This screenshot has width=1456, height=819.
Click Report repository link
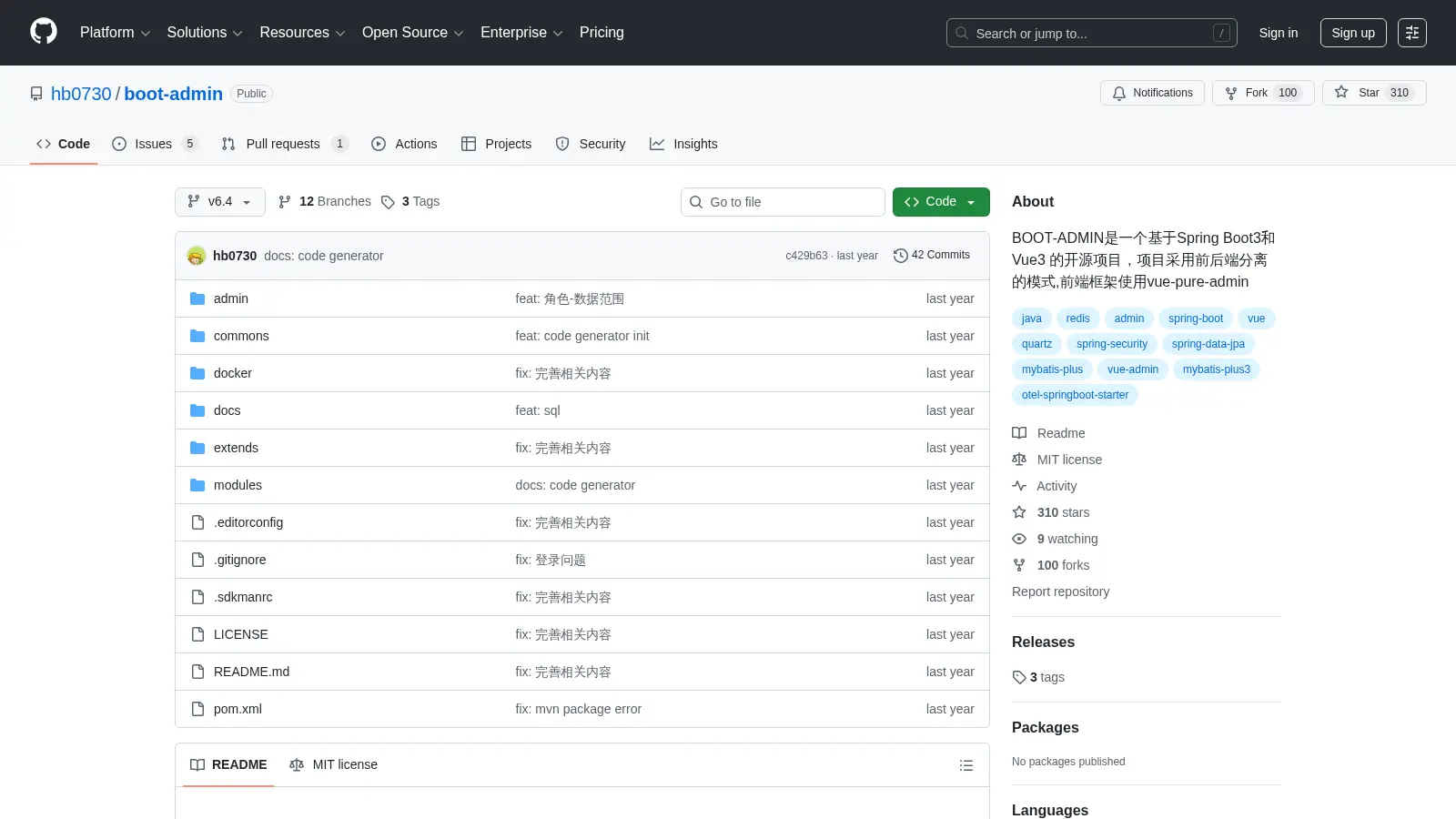[x=1060, y=591]
